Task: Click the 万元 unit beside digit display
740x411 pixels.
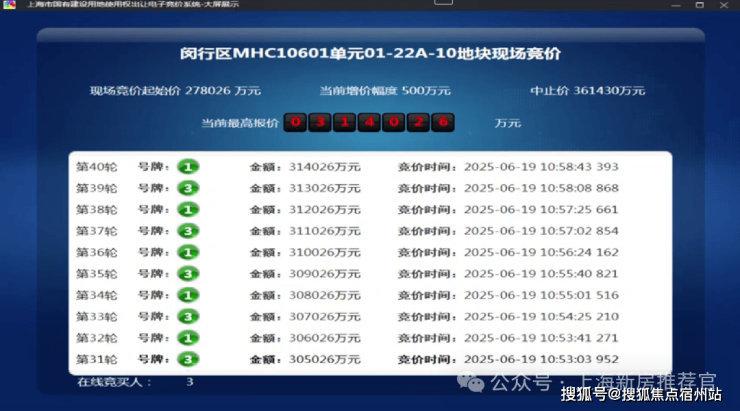Action: [507, 123]
